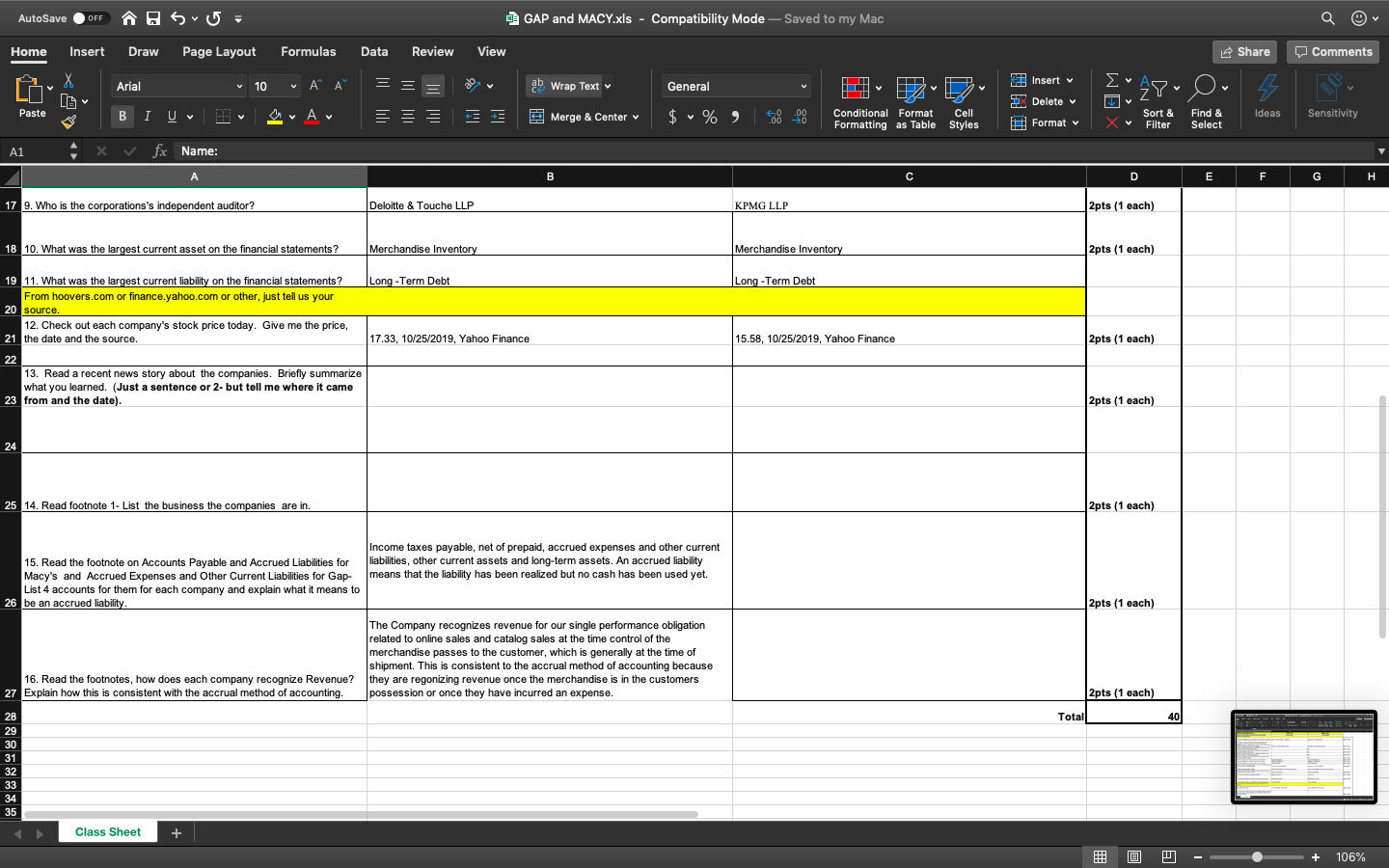Image resolution: width=1389 pixels, height=868 pixels.
Task: Switch to Page Layout view in status bar
Action: [x=1134, y=856]
